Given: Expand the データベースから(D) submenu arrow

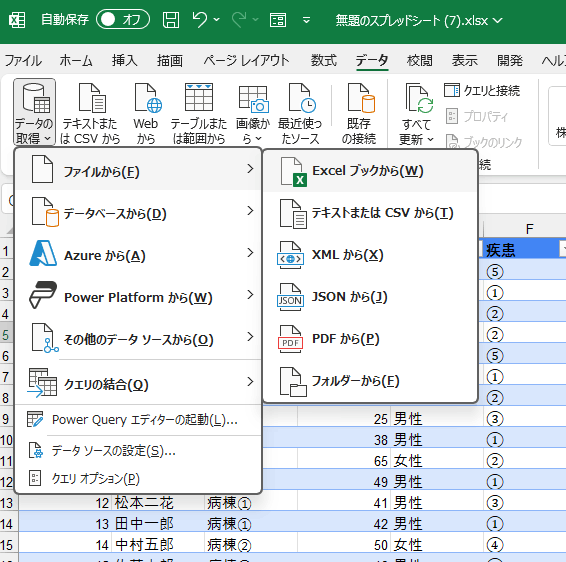Looking at the screenshot, I should (x=250, y=211).
